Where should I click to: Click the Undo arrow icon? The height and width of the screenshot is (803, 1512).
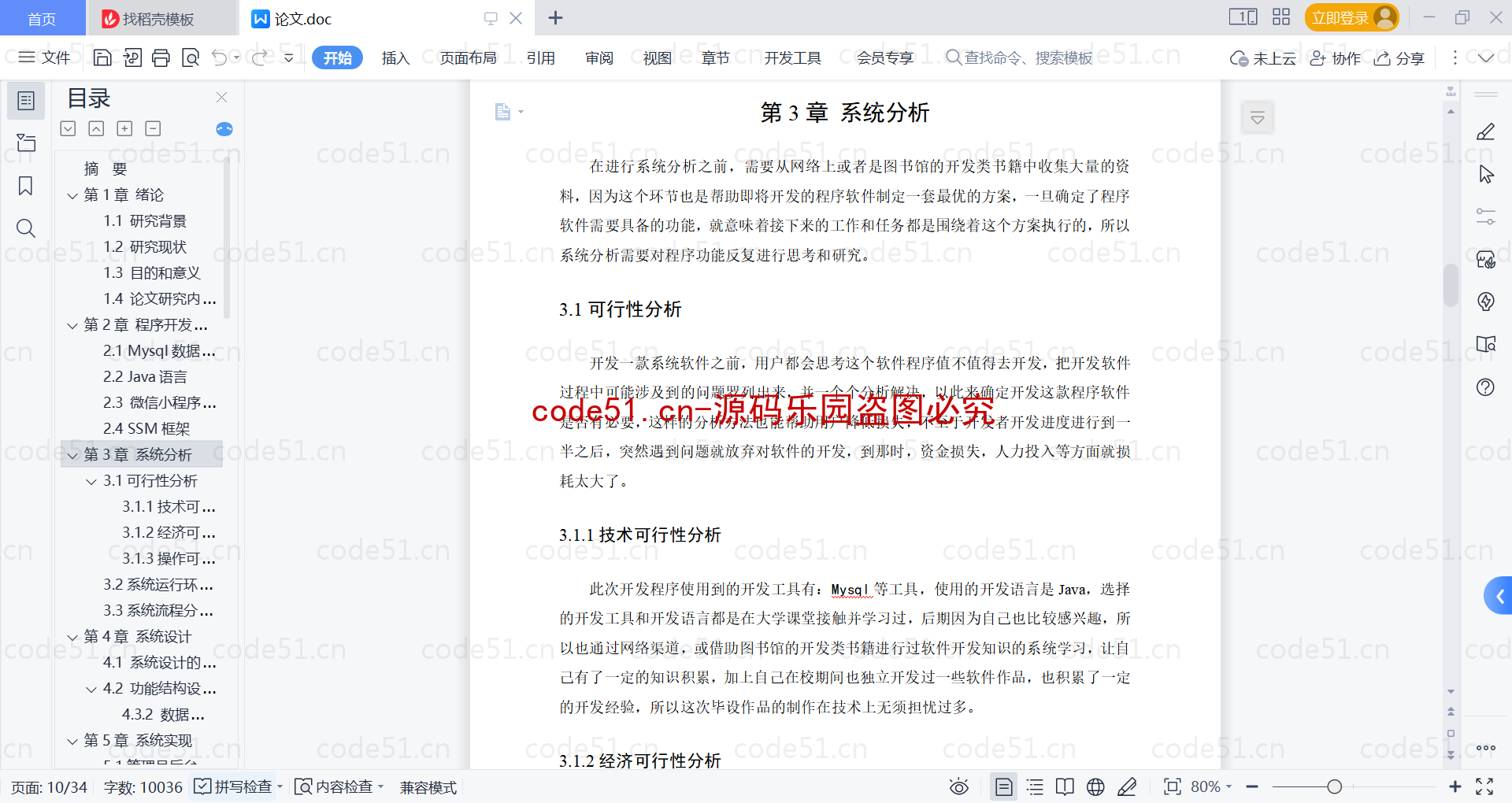pos(220,57)
